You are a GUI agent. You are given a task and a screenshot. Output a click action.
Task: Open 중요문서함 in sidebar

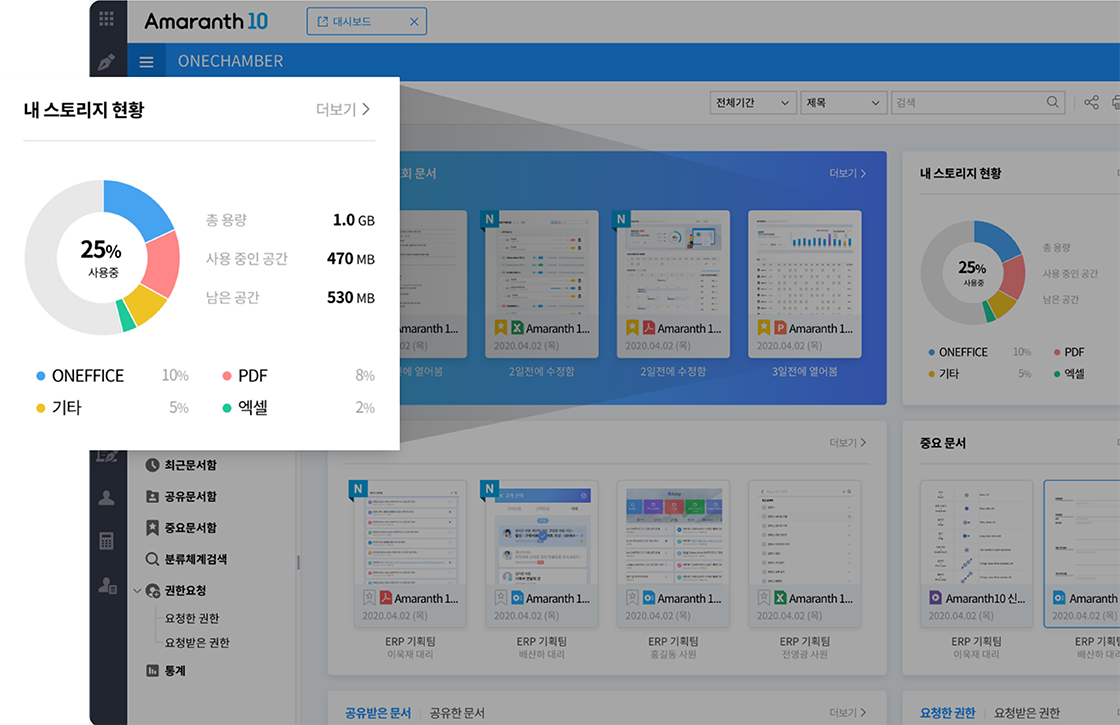tap(190, 528)
